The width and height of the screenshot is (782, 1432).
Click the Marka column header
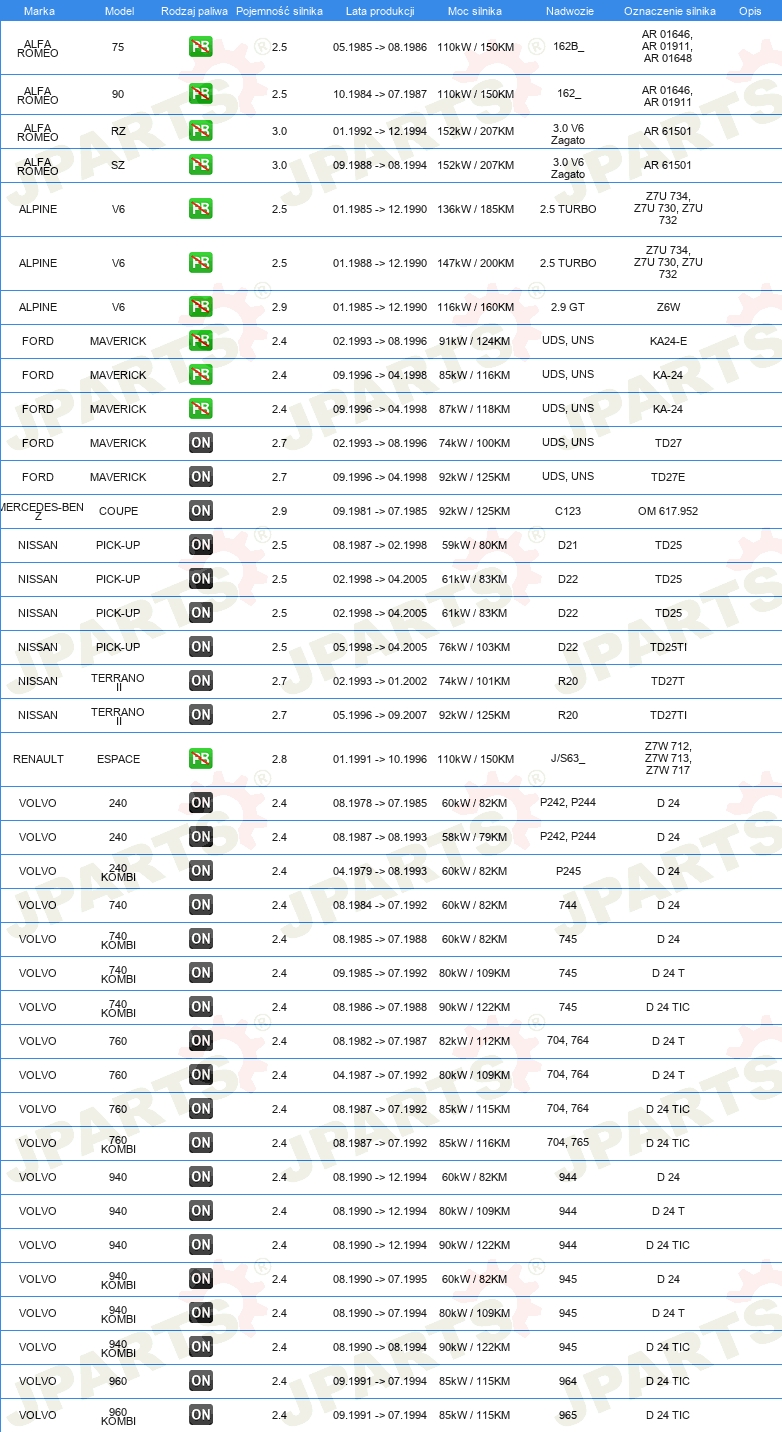pos(39,10)
